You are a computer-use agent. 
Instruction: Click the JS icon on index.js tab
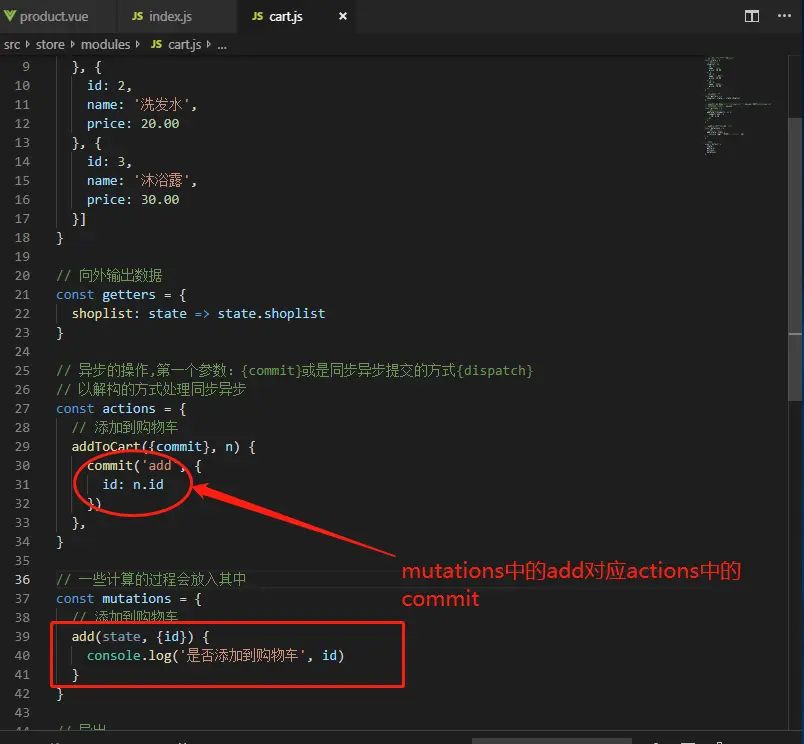tap(137, 16)
